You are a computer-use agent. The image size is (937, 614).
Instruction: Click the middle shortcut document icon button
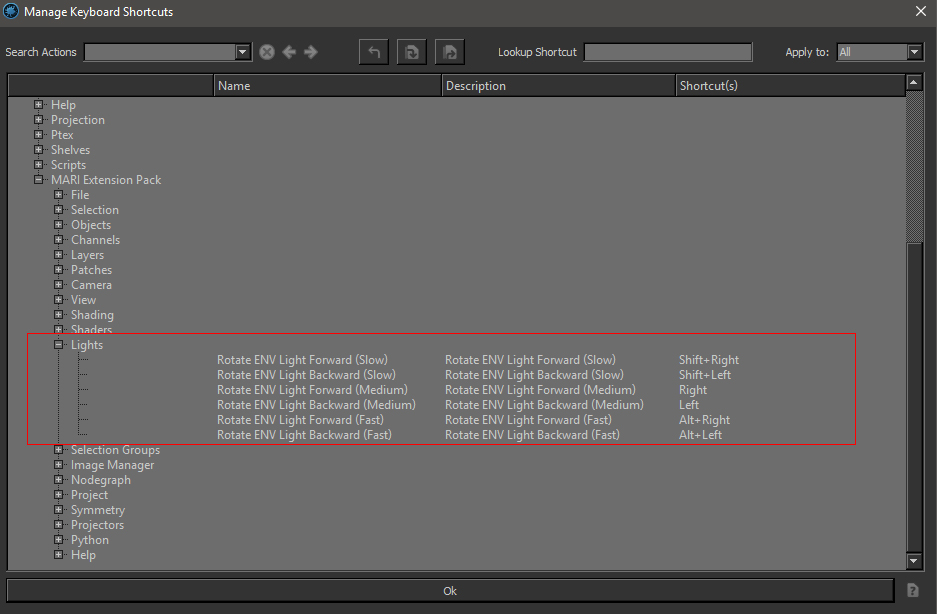pos(411,52)
